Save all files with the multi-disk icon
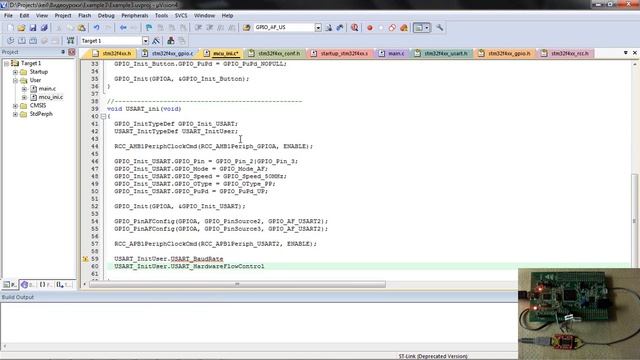640x360 pixels. point(44,28)
